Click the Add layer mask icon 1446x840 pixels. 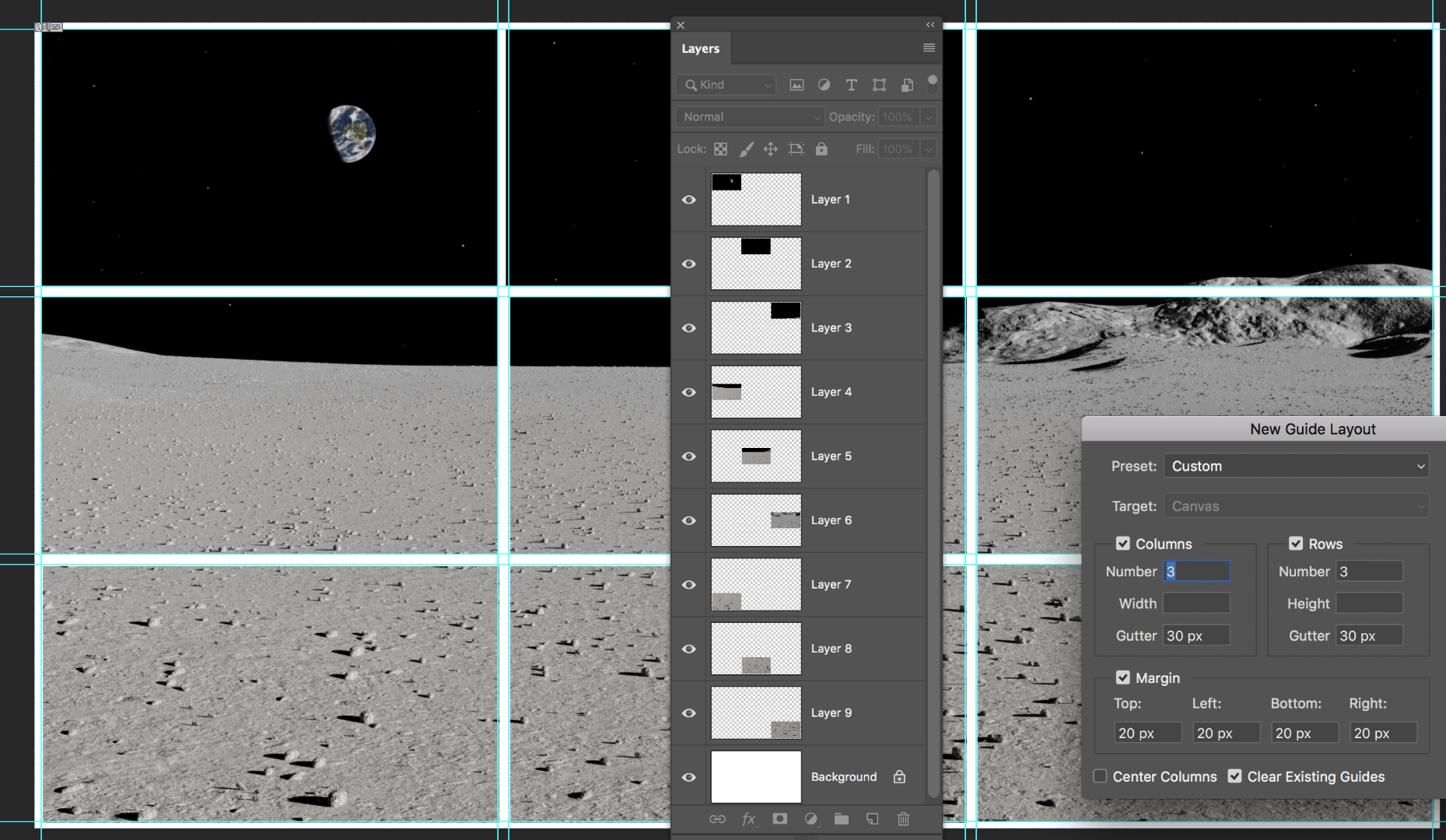pos(779,818)
